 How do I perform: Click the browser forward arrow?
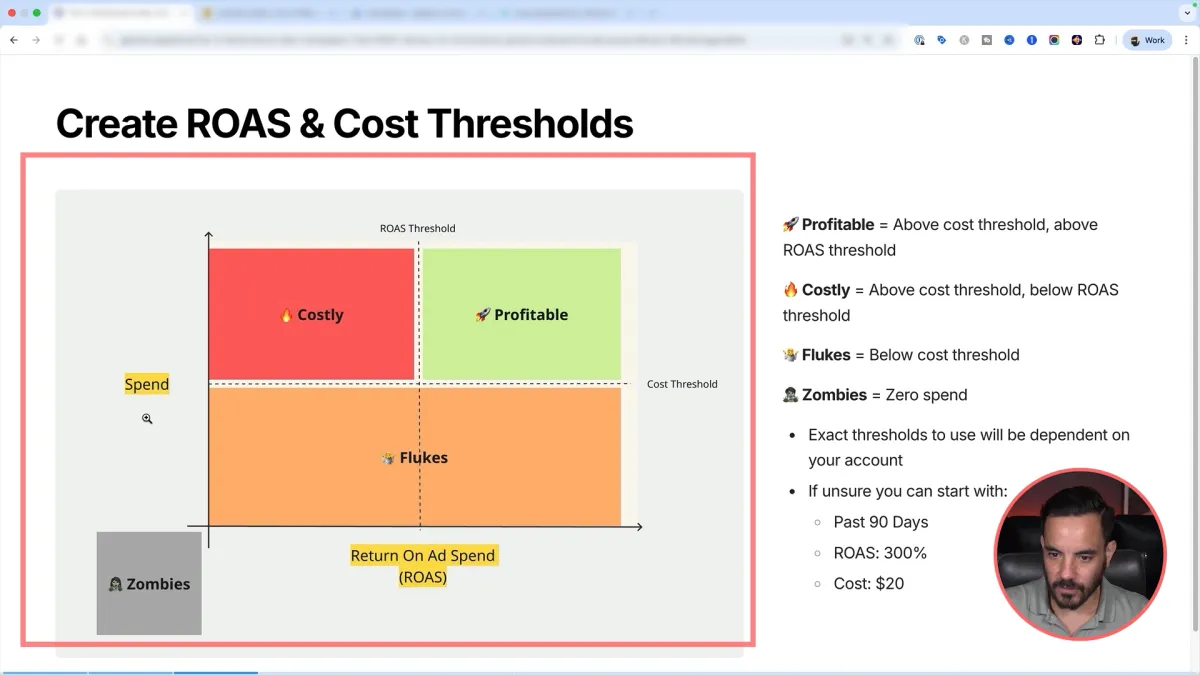pos(36,40)
